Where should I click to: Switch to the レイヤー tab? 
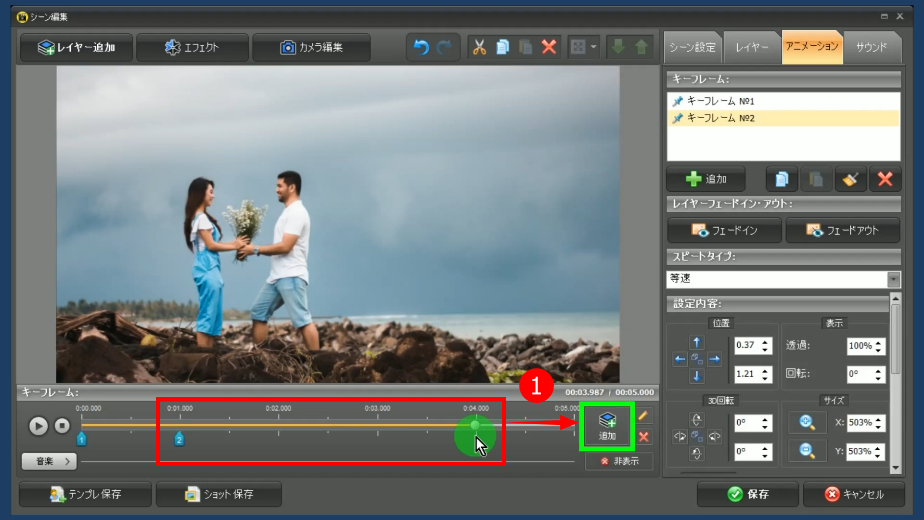pos(752,47)
